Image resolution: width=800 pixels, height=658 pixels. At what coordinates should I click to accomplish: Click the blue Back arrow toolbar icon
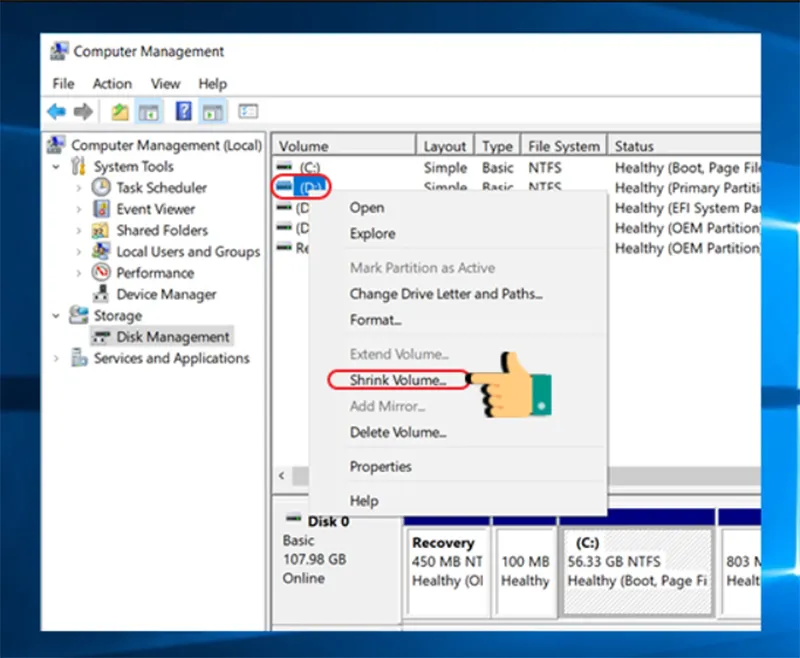click(x=57, y=111)
